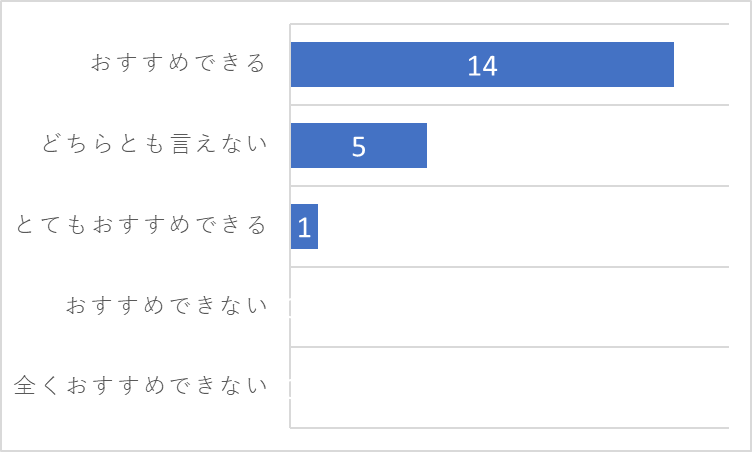The height and width of the screenshot is (452, 752).
Task: Click the data label showing 5
Action: tap(359, 146)
